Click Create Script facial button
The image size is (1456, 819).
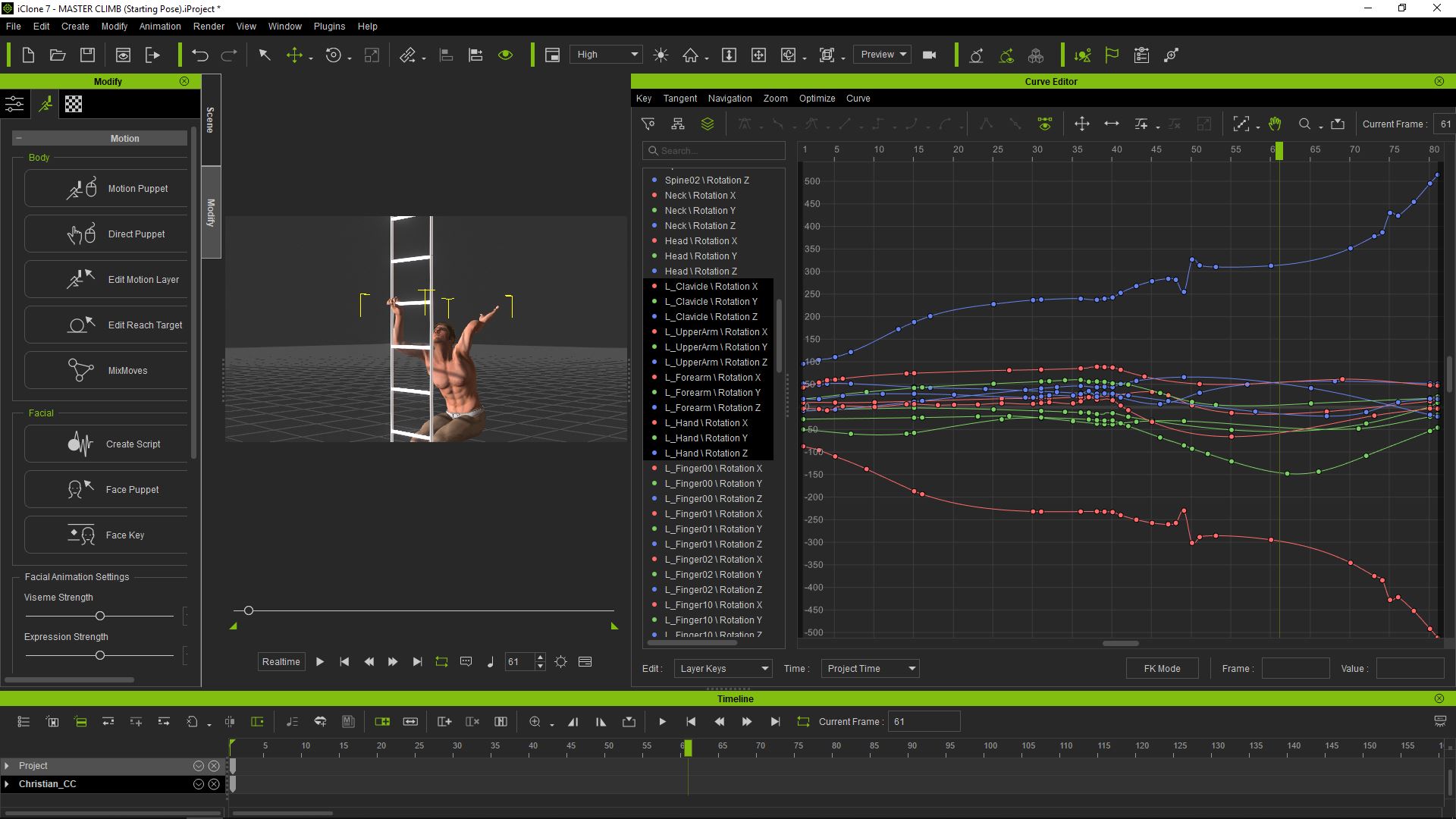pos(106,444)
